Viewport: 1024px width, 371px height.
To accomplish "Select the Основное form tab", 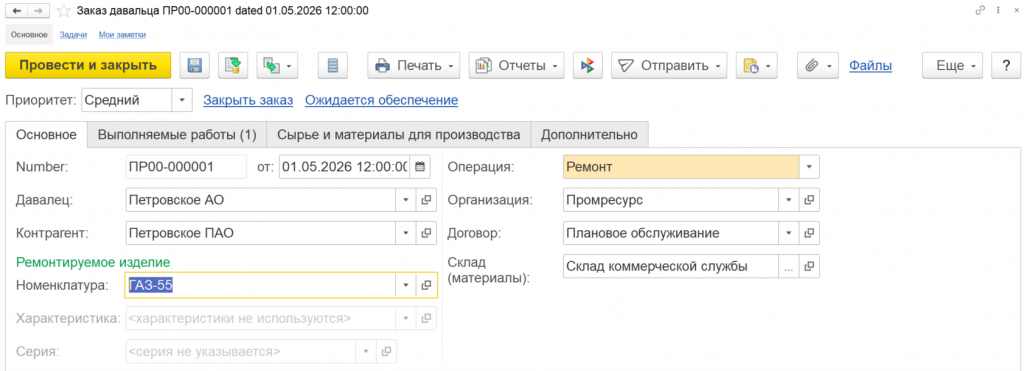I will click(x=46, y=135).
